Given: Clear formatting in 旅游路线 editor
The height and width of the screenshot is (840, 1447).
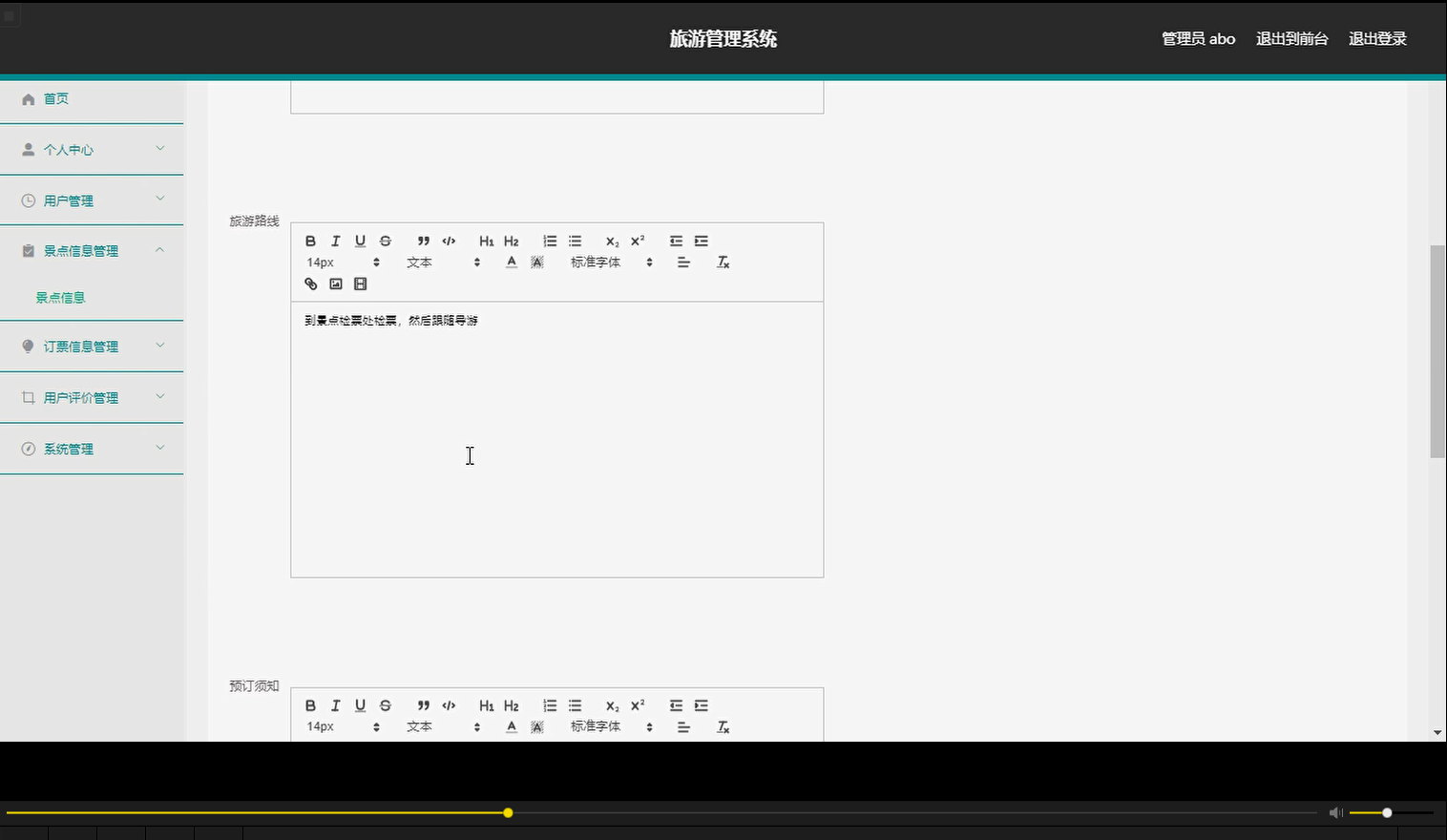Looking at the screenshot, I should coord(723,262).
